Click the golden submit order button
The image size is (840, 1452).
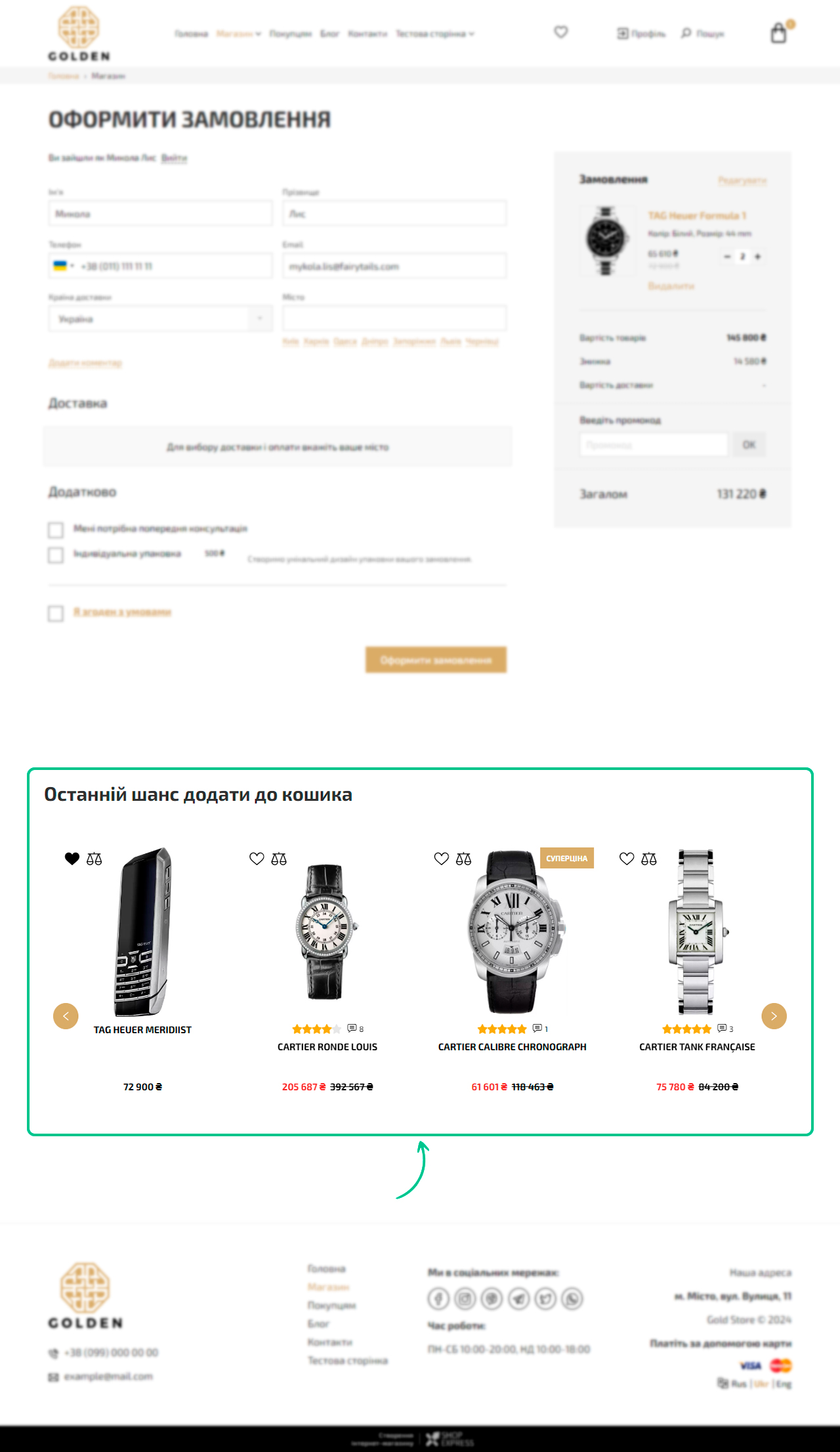click(x=436, y=660)
